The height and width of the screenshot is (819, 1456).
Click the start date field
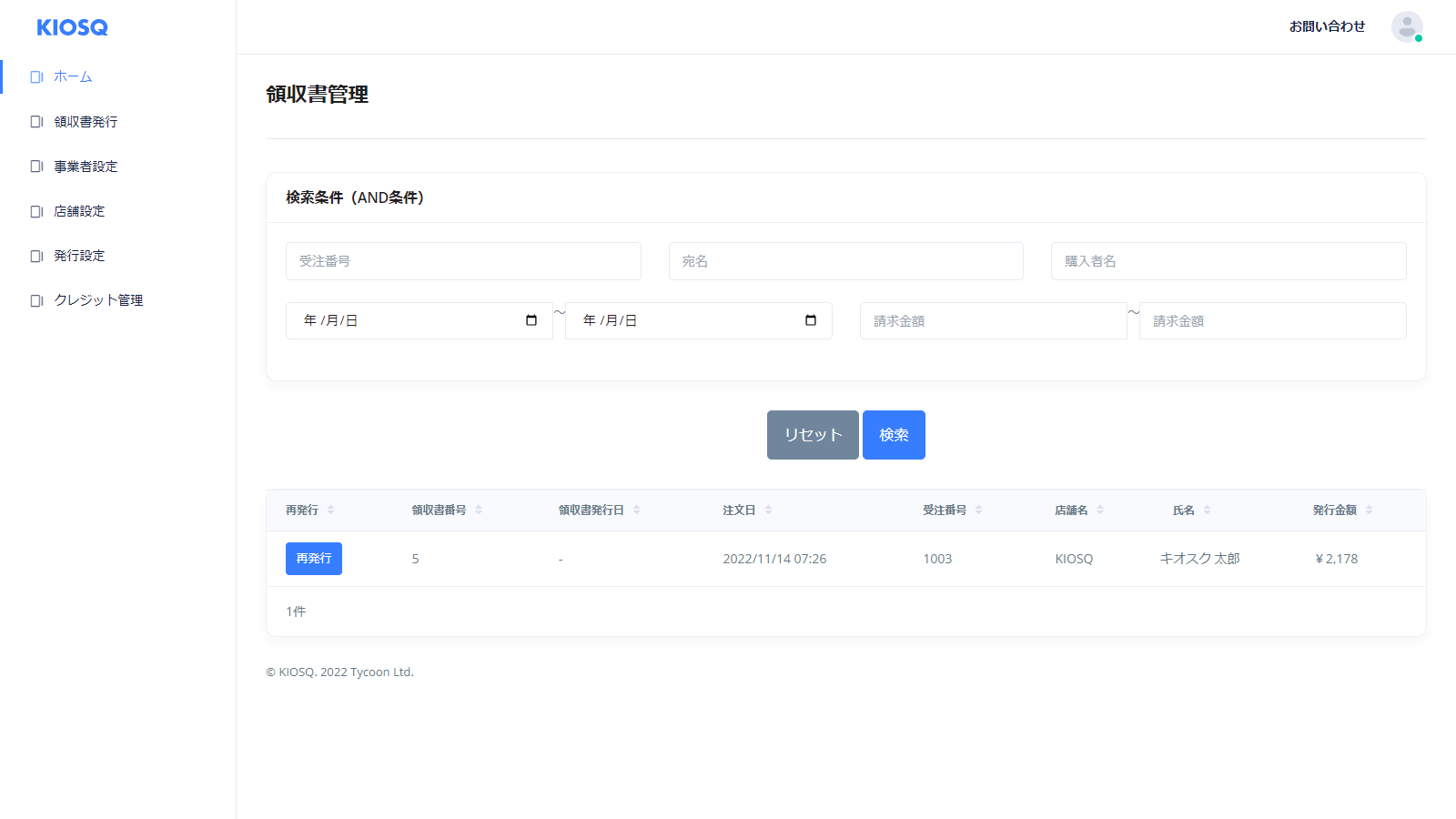(420, 320)
